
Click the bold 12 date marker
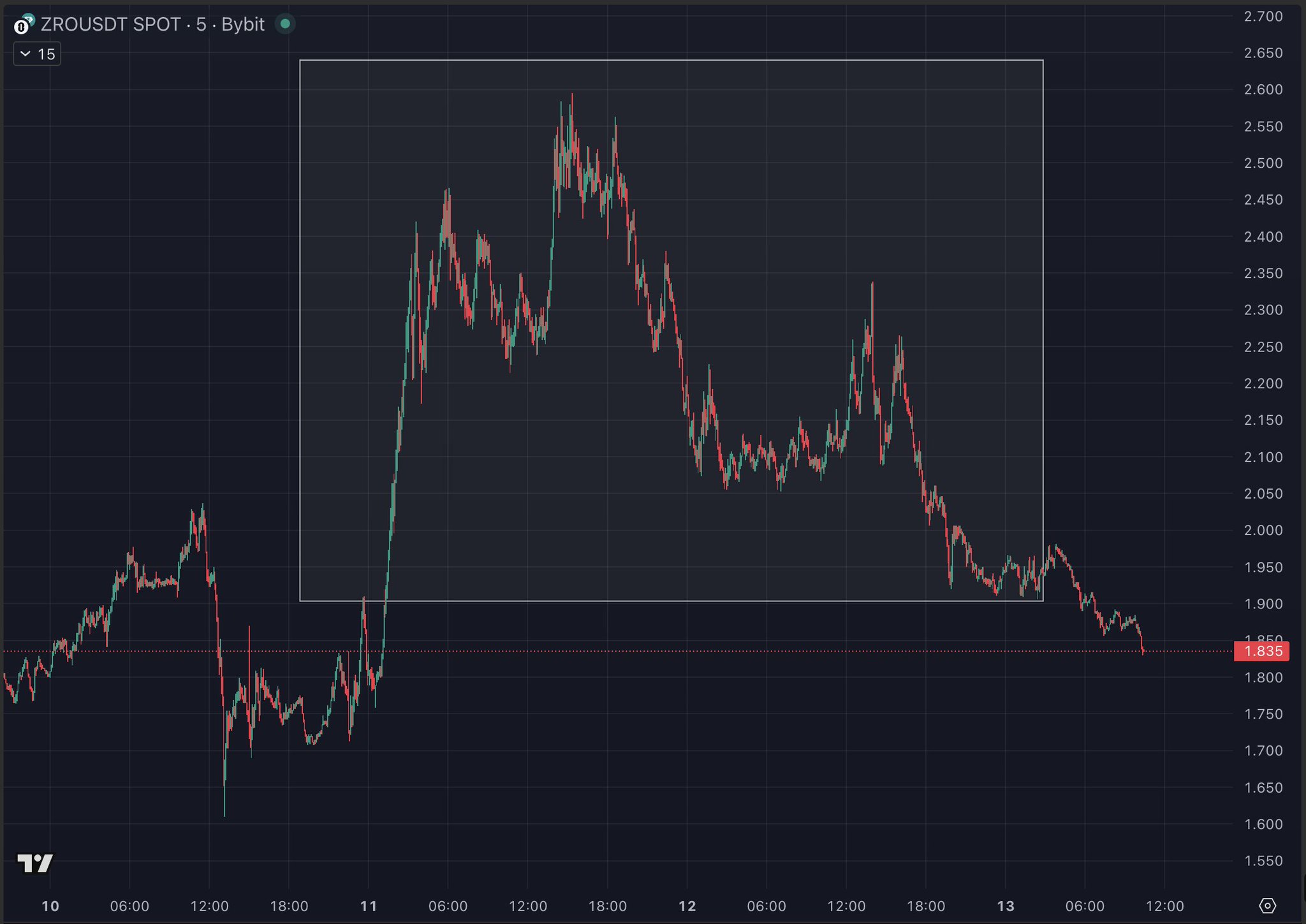click(687, 906)
